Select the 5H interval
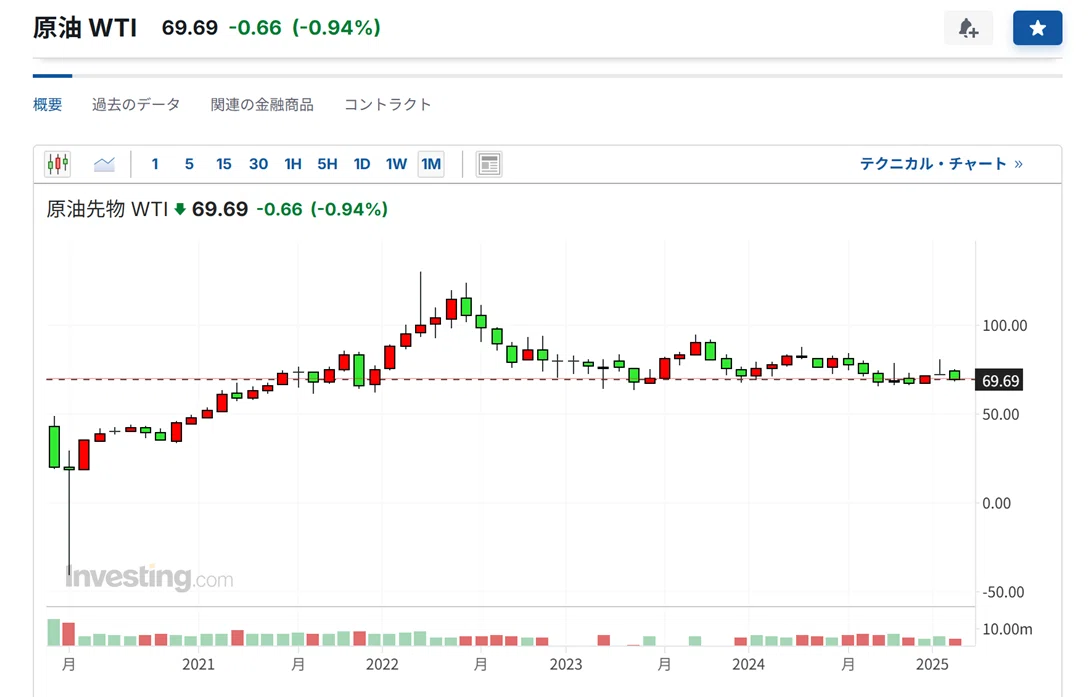Viewport: 1089px width, 697px height. pyautogui.click(x=327, y=164)
